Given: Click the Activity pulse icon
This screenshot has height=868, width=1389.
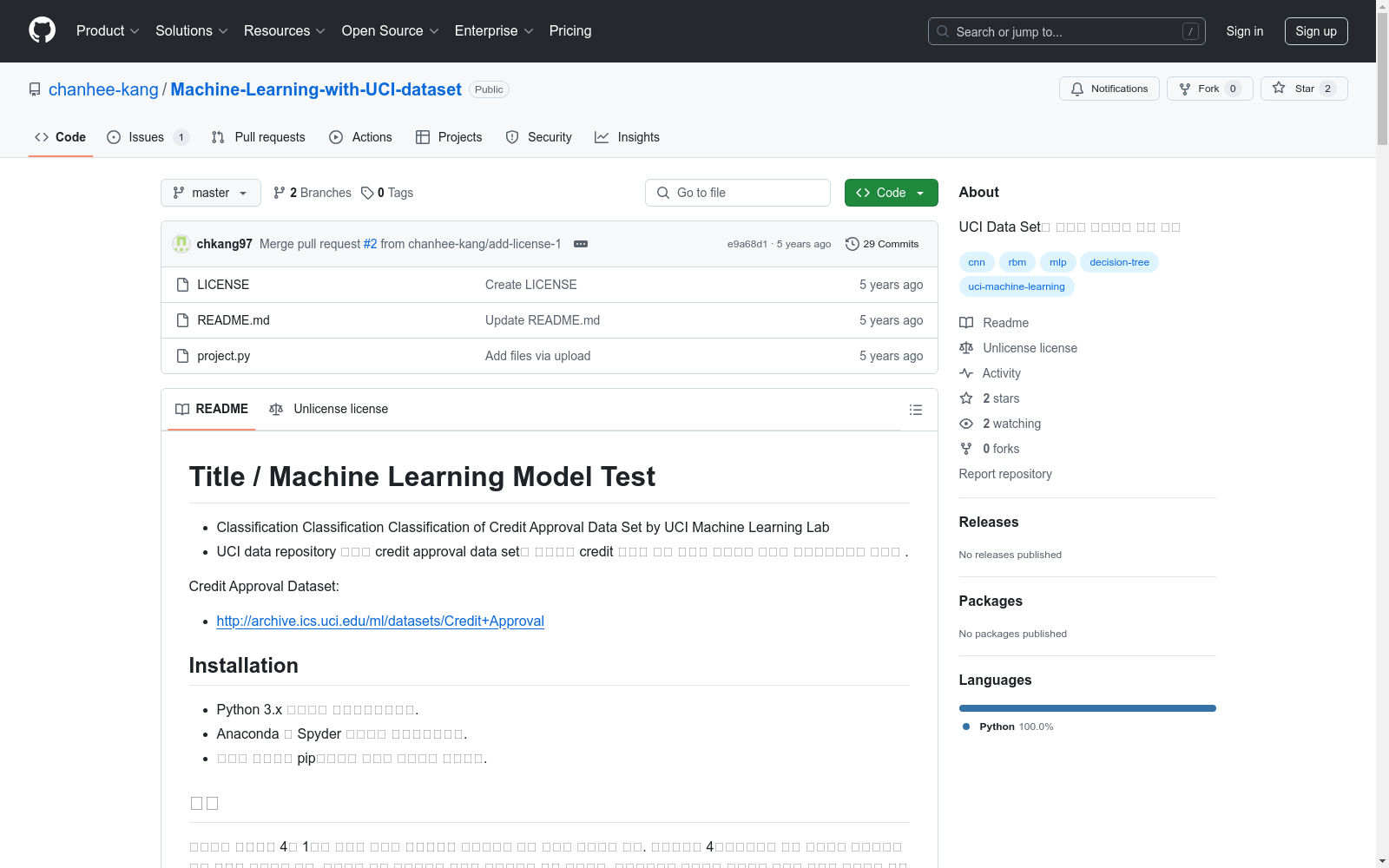Looking at the screenshot, I should [x=966, y=373].
